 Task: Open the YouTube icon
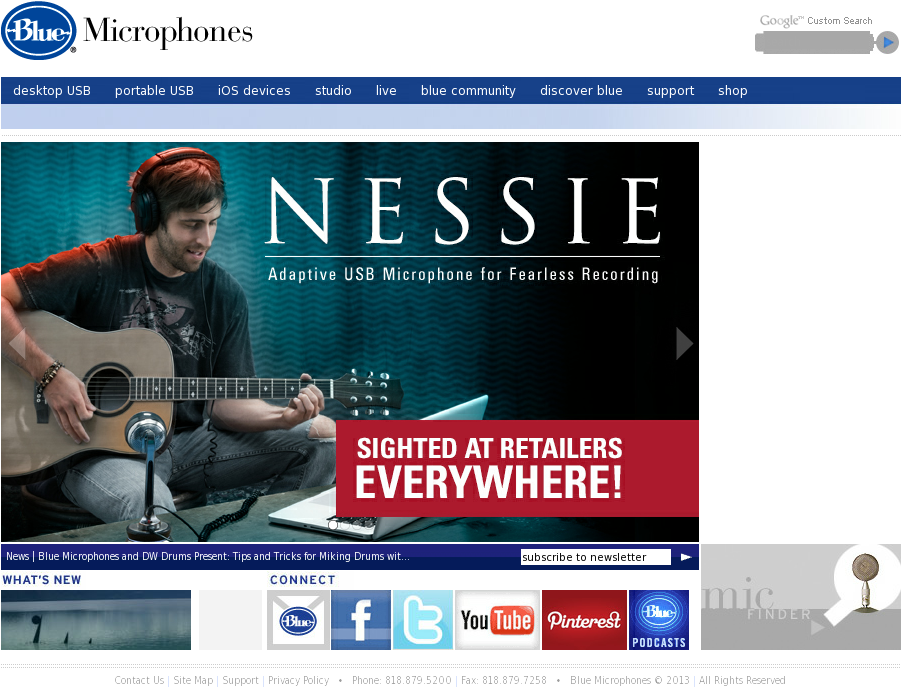[498, 620]
